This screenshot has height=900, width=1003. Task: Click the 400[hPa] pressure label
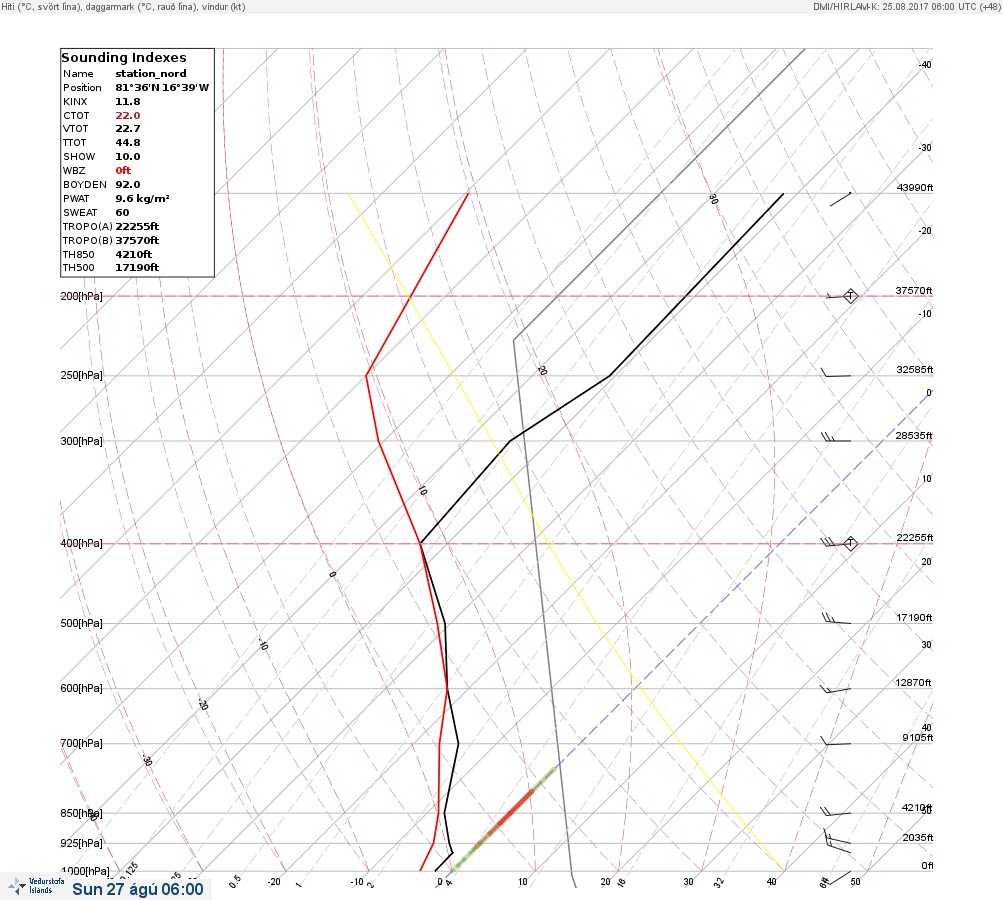pos(81,543)
